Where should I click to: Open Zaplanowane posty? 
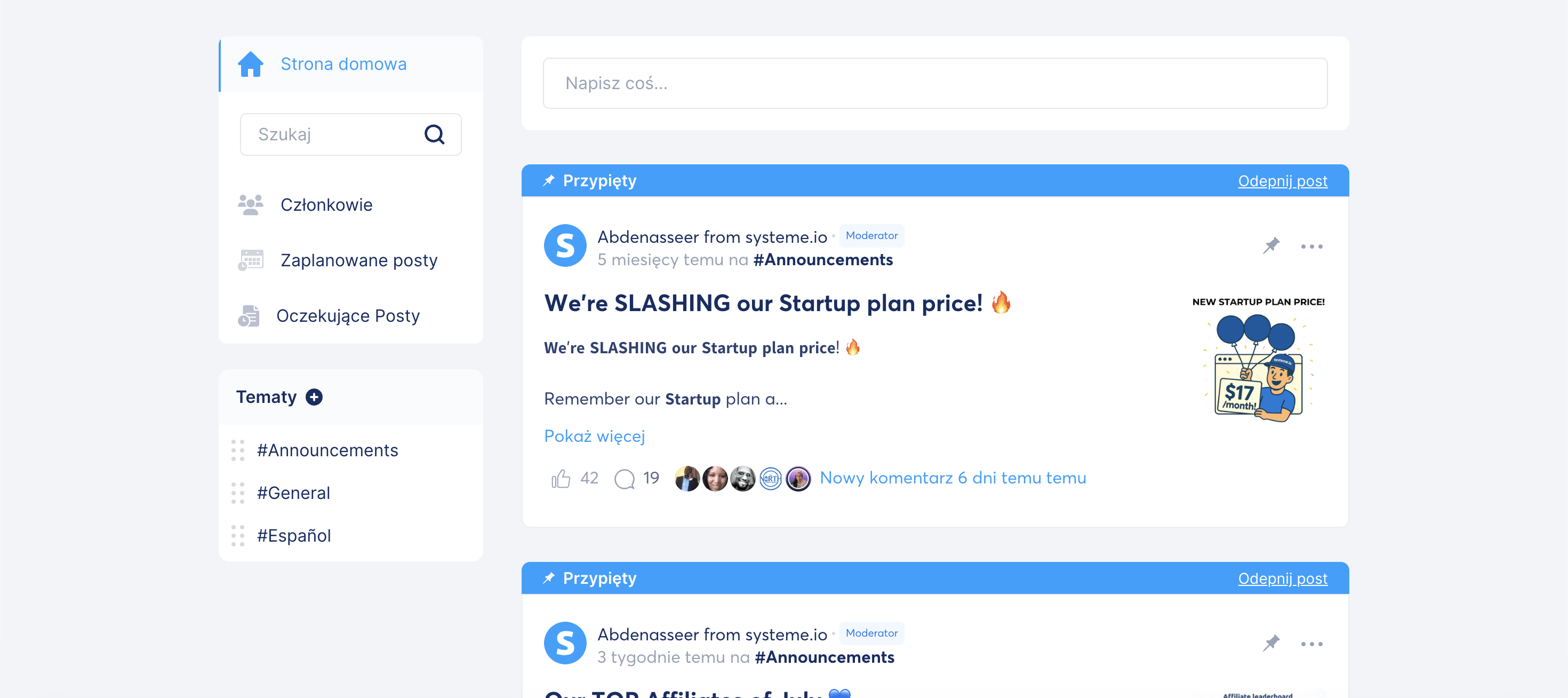click(358, 260)
